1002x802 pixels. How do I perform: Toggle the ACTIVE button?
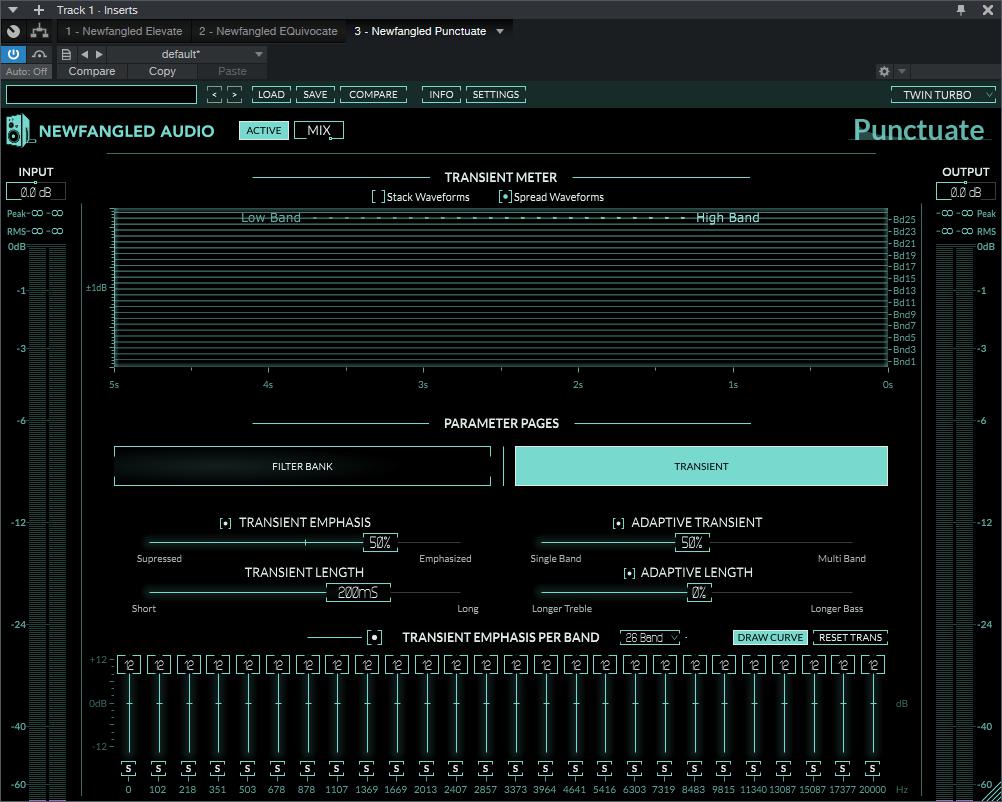(x=264, y=130)
